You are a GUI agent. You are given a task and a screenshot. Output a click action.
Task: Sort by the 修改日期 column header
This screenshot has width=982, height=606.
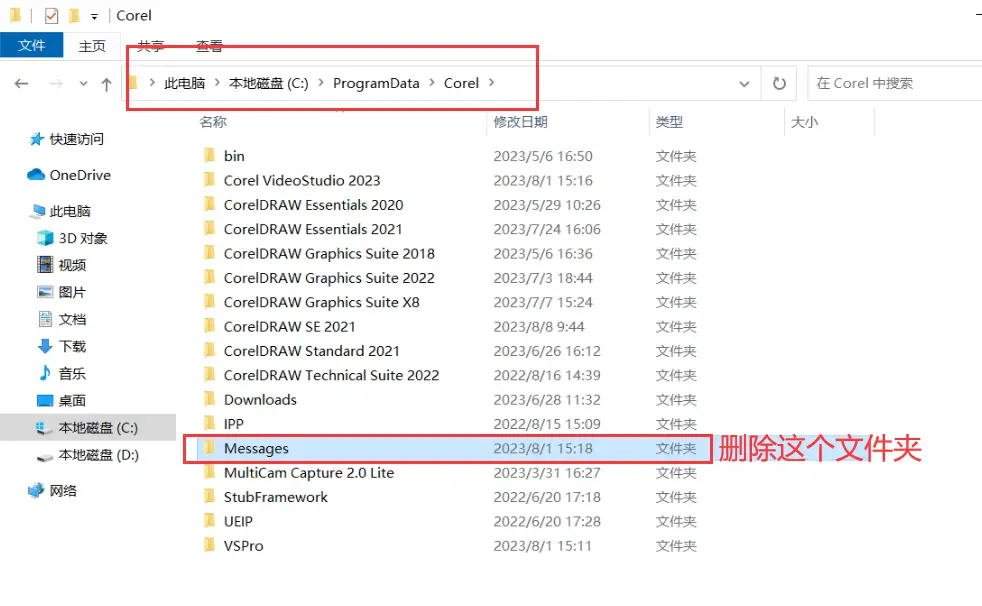pos(520,122)
